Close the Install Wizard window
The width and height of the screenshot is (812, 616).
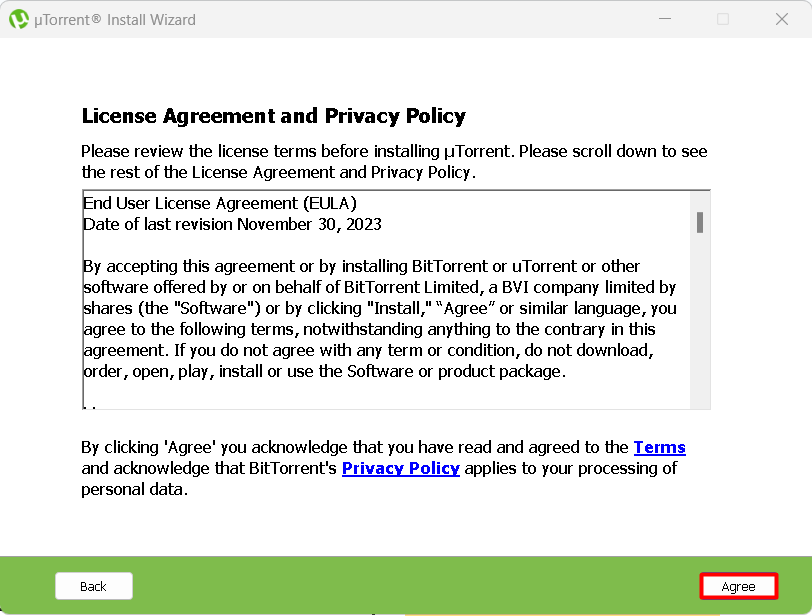[x=782, y=19]
